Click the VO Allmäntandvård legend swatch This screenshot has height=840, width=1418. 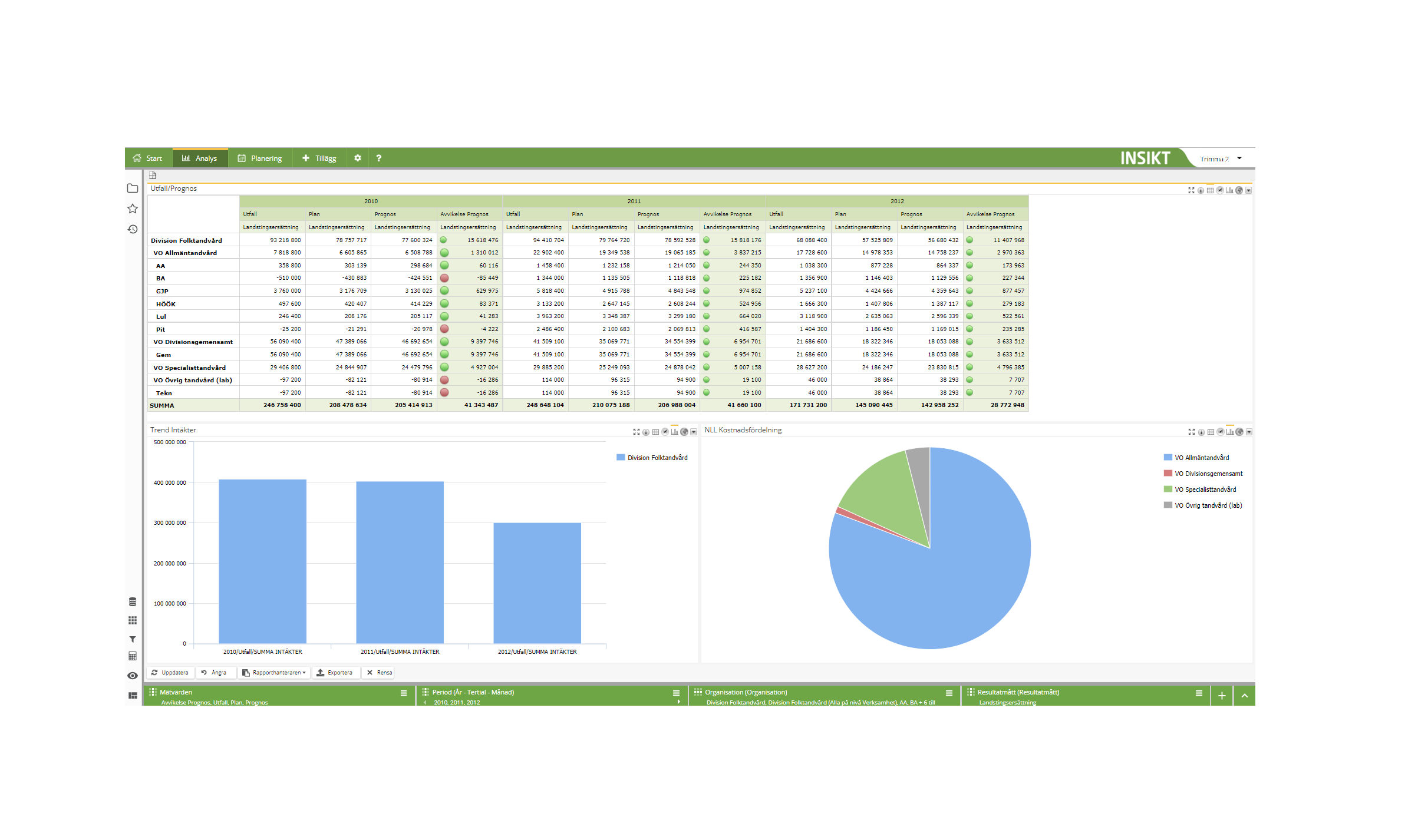pos(1168,457)
